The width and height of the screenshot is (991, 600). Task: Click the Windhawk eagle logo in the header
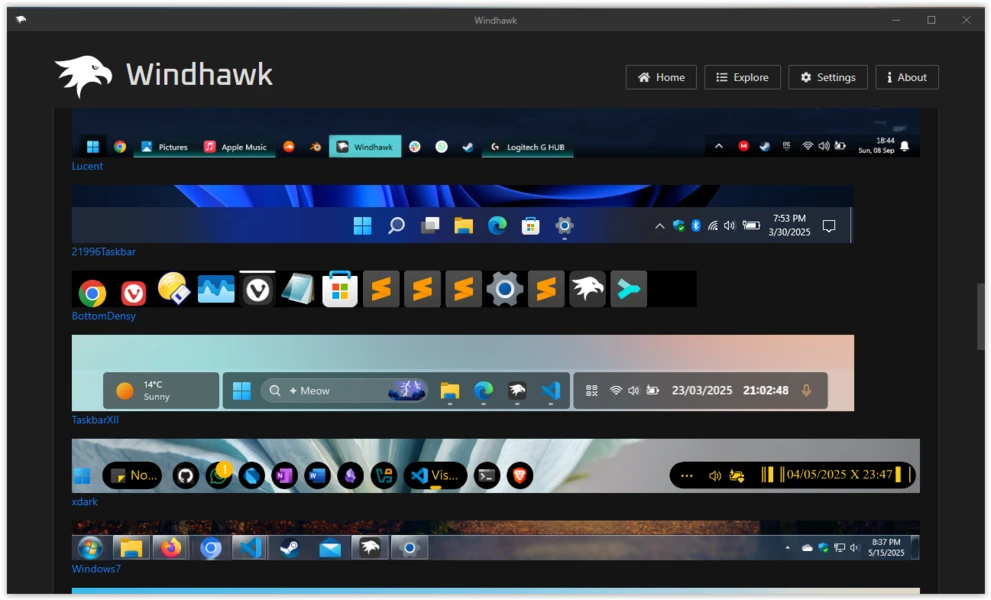pyautogui.click(x=83, y=76)
